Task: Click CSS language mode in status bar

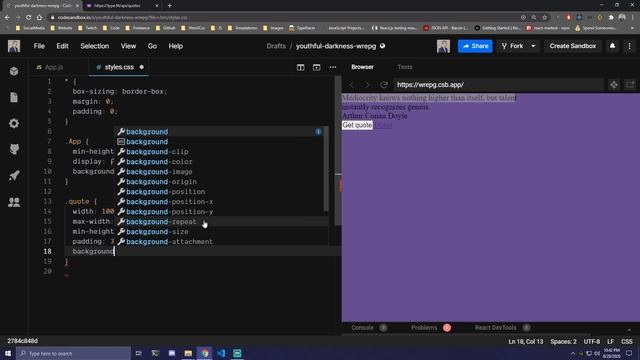Action: (x=627, y=341)
